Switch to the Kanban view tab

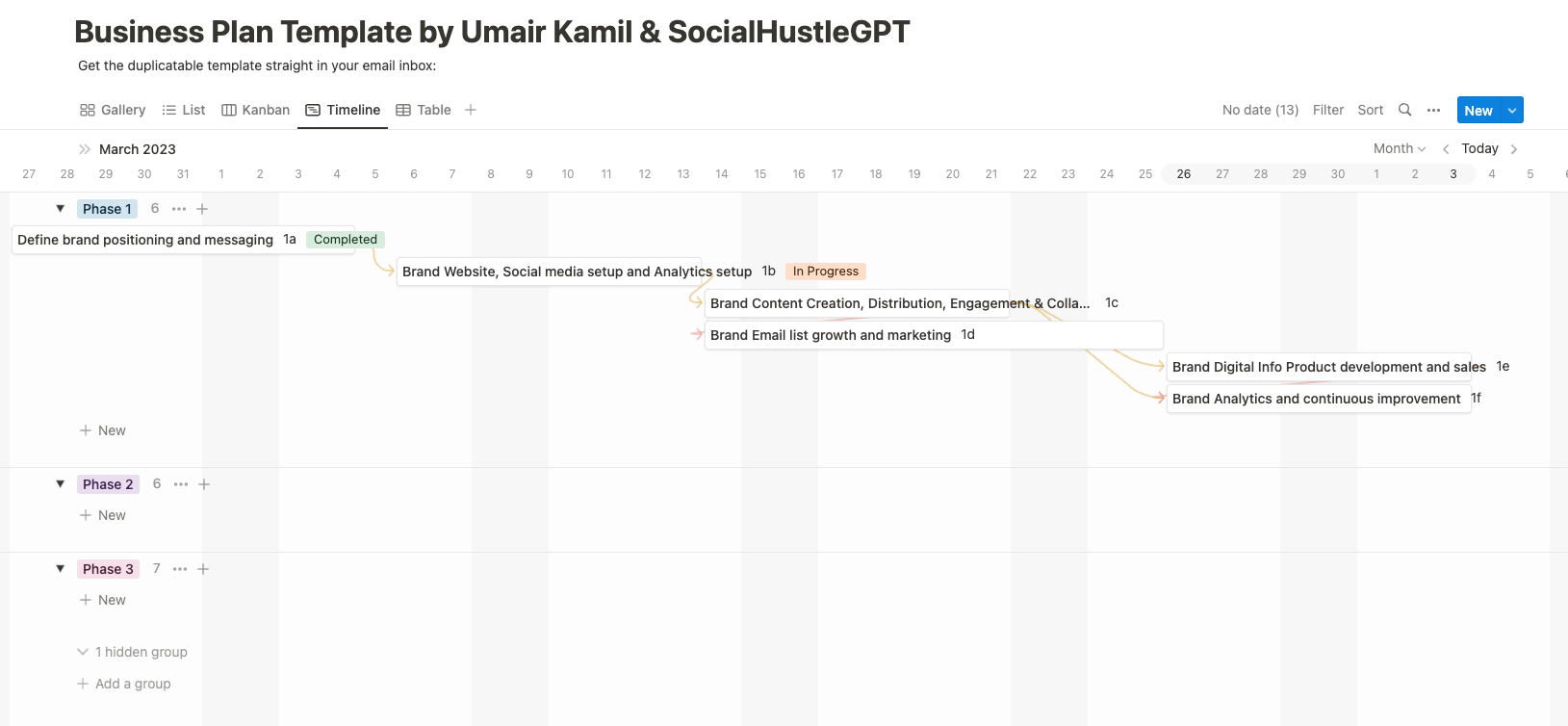256,110
